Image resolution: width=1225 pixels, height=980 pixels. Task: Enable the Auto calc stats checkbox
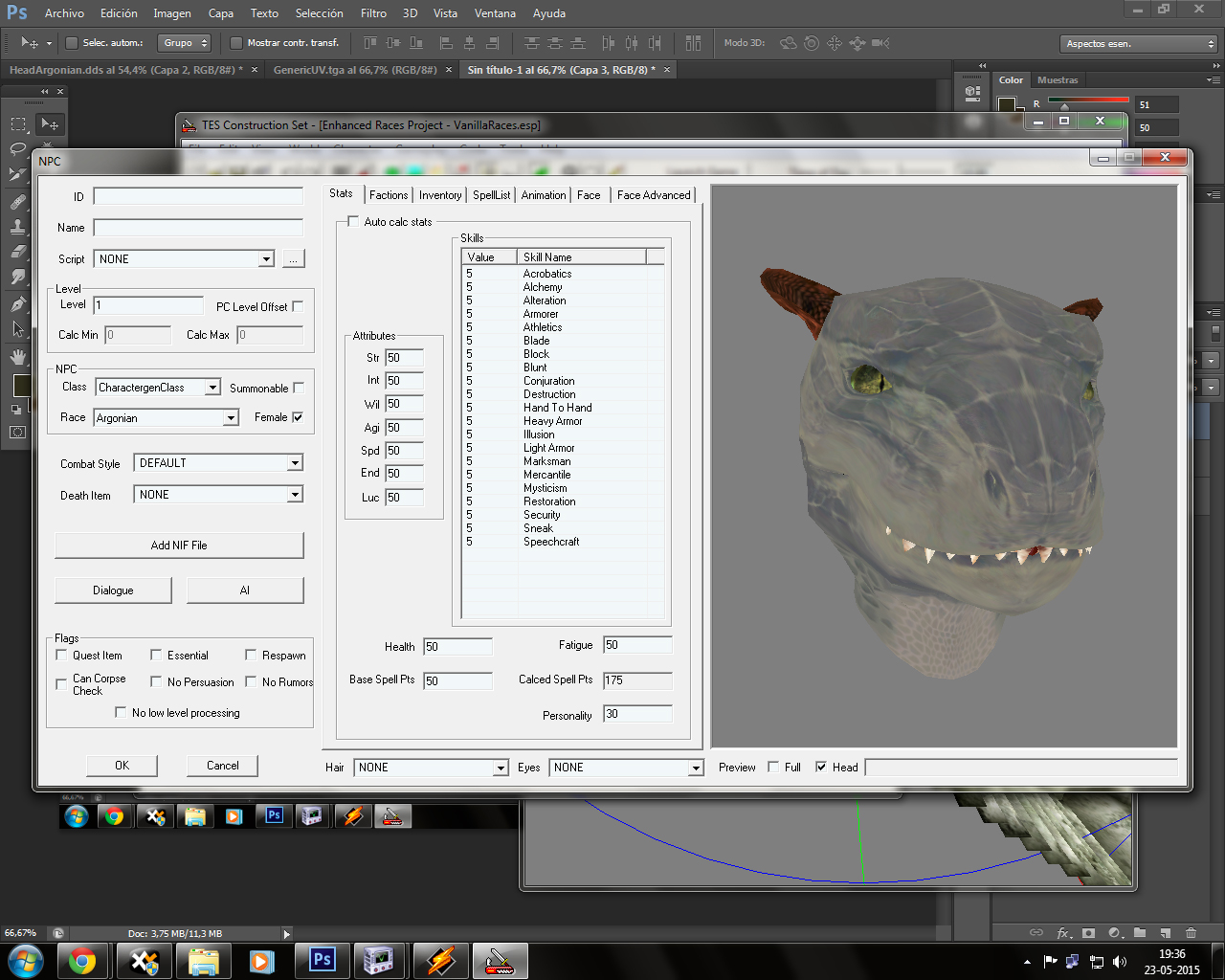[353, 222]
